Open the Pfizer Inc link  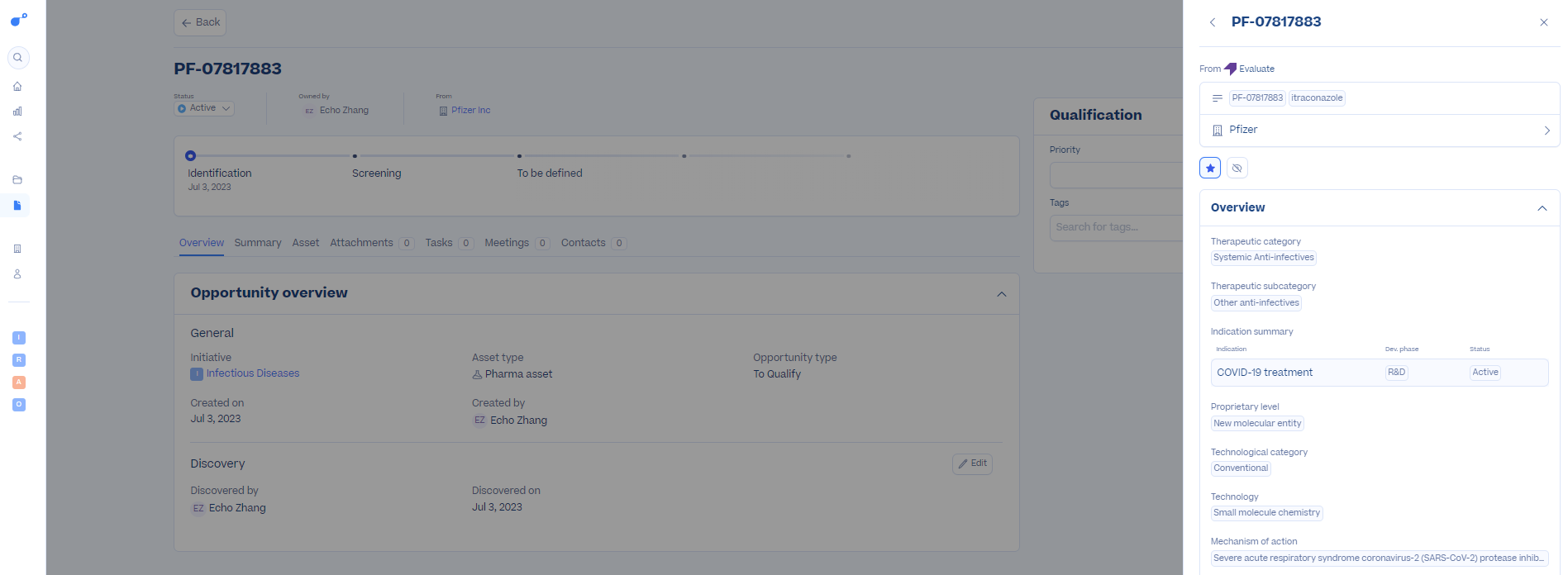pos(470,110)
